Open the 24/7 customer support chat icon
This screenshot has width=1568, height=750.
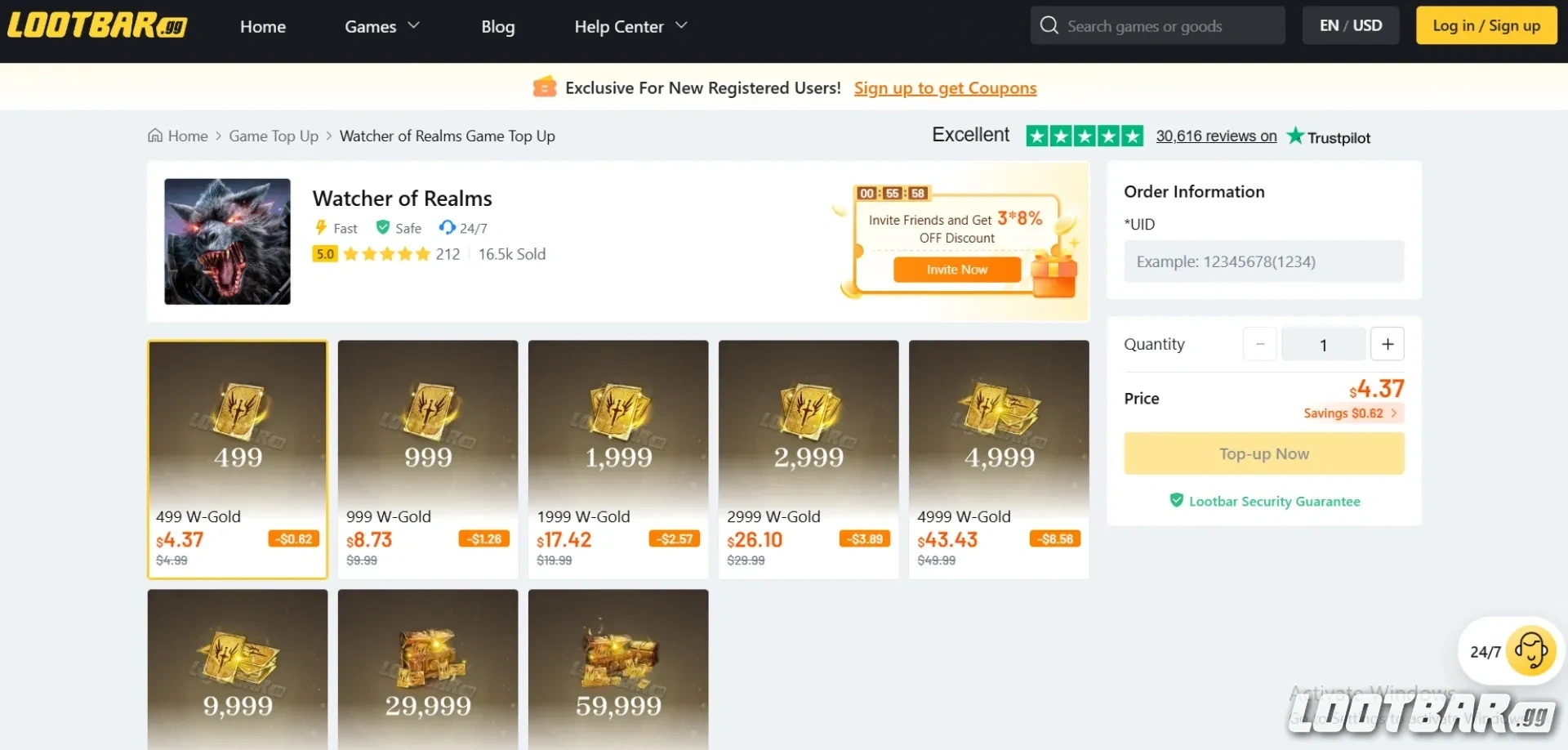(1530, 651)
